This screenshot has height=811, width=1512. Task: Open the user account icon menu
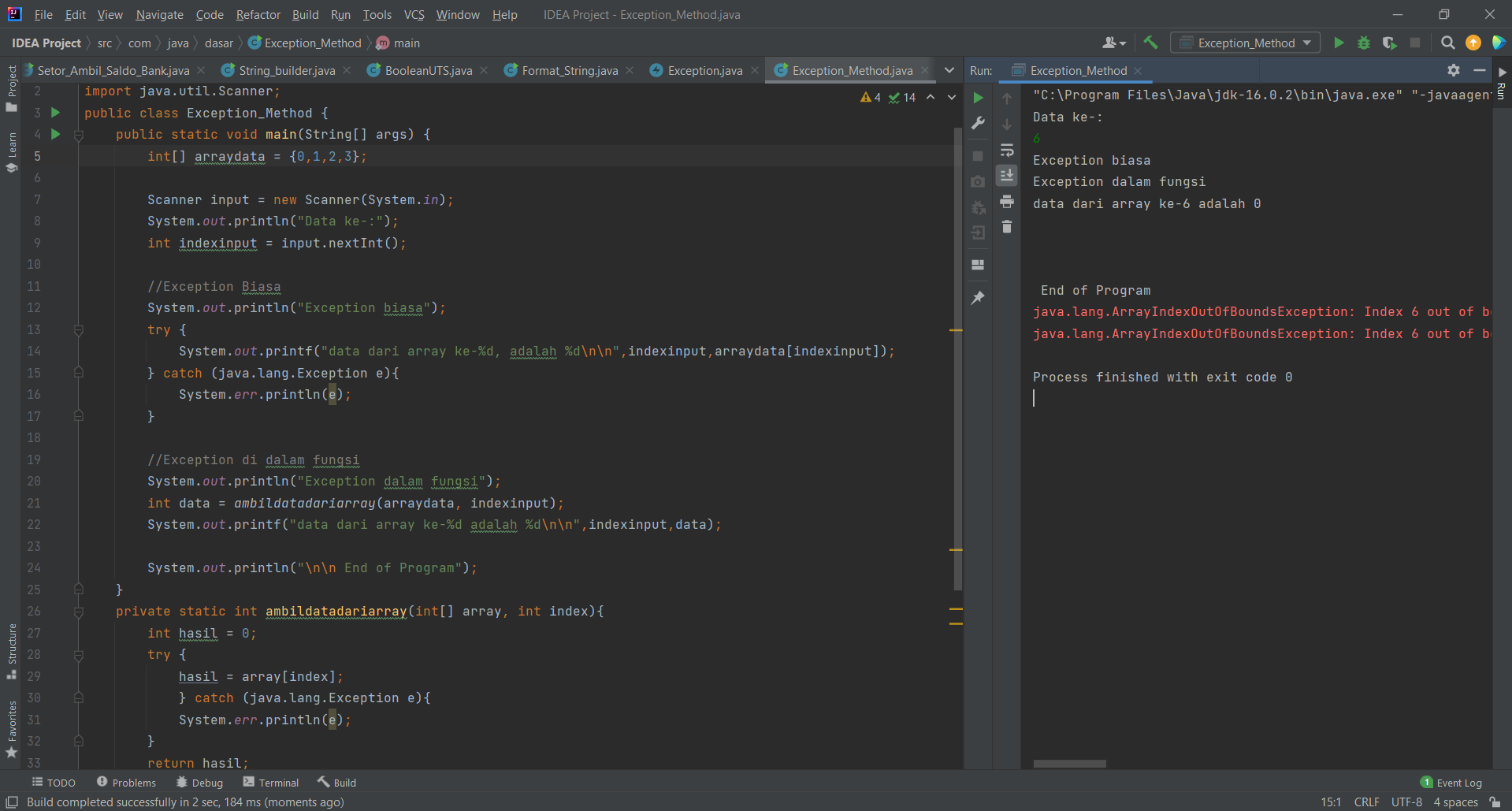[x=1114, y=43]
